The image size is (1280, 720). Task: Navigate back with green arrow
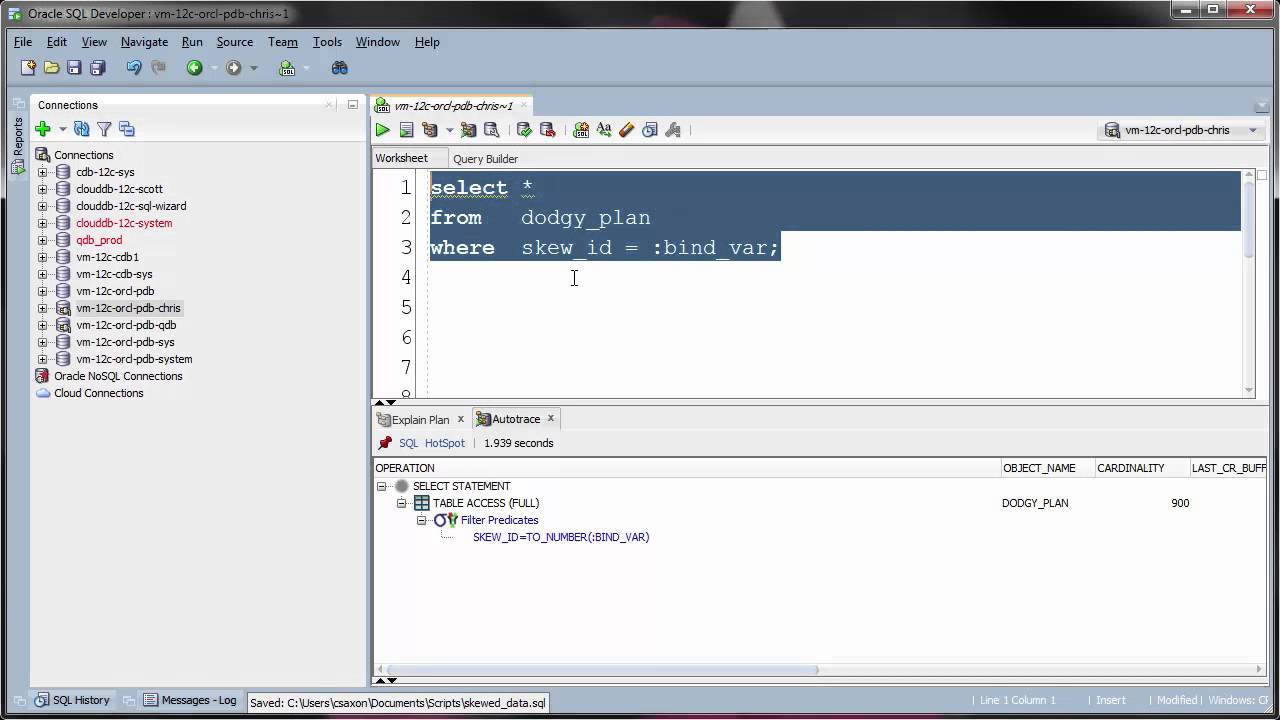[194, 68]
